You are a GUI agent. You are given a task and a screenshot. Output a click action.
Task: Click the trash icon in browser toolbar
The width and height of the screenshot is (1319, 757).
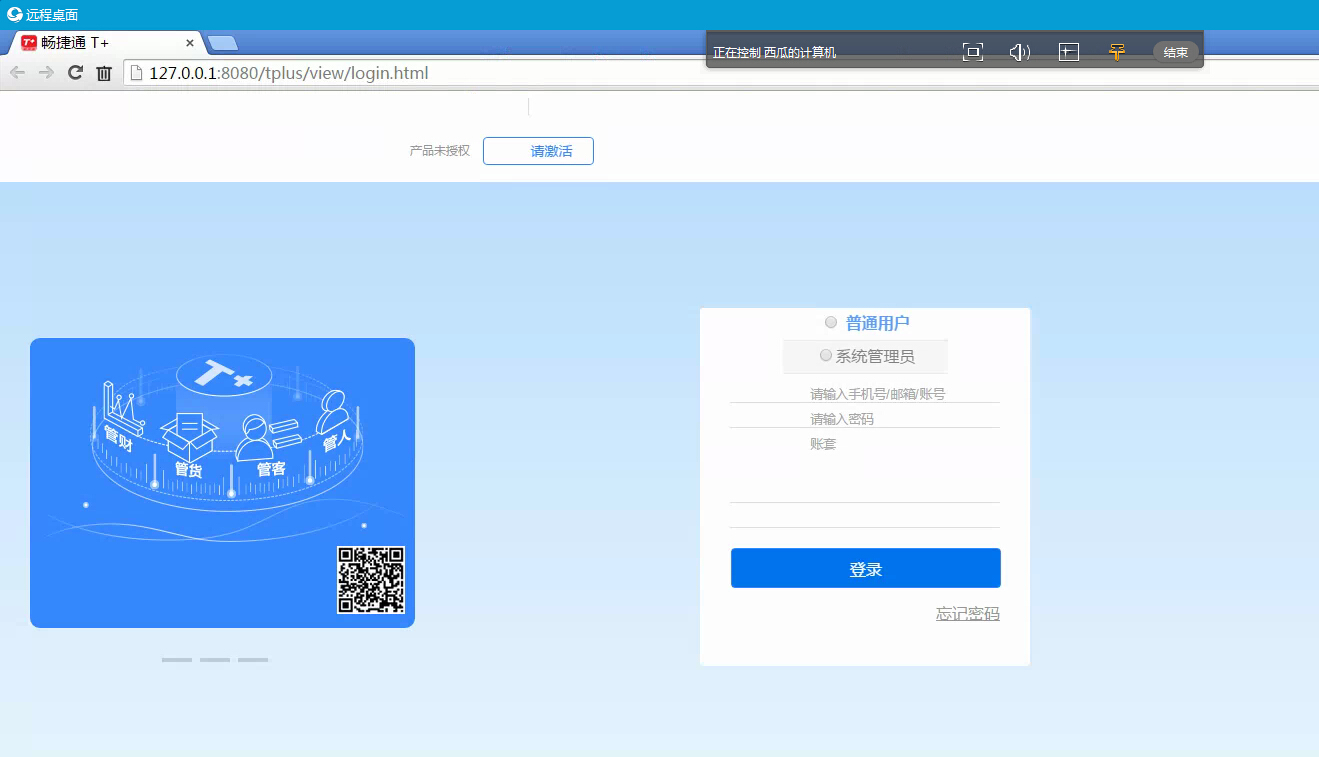(104, 73)
